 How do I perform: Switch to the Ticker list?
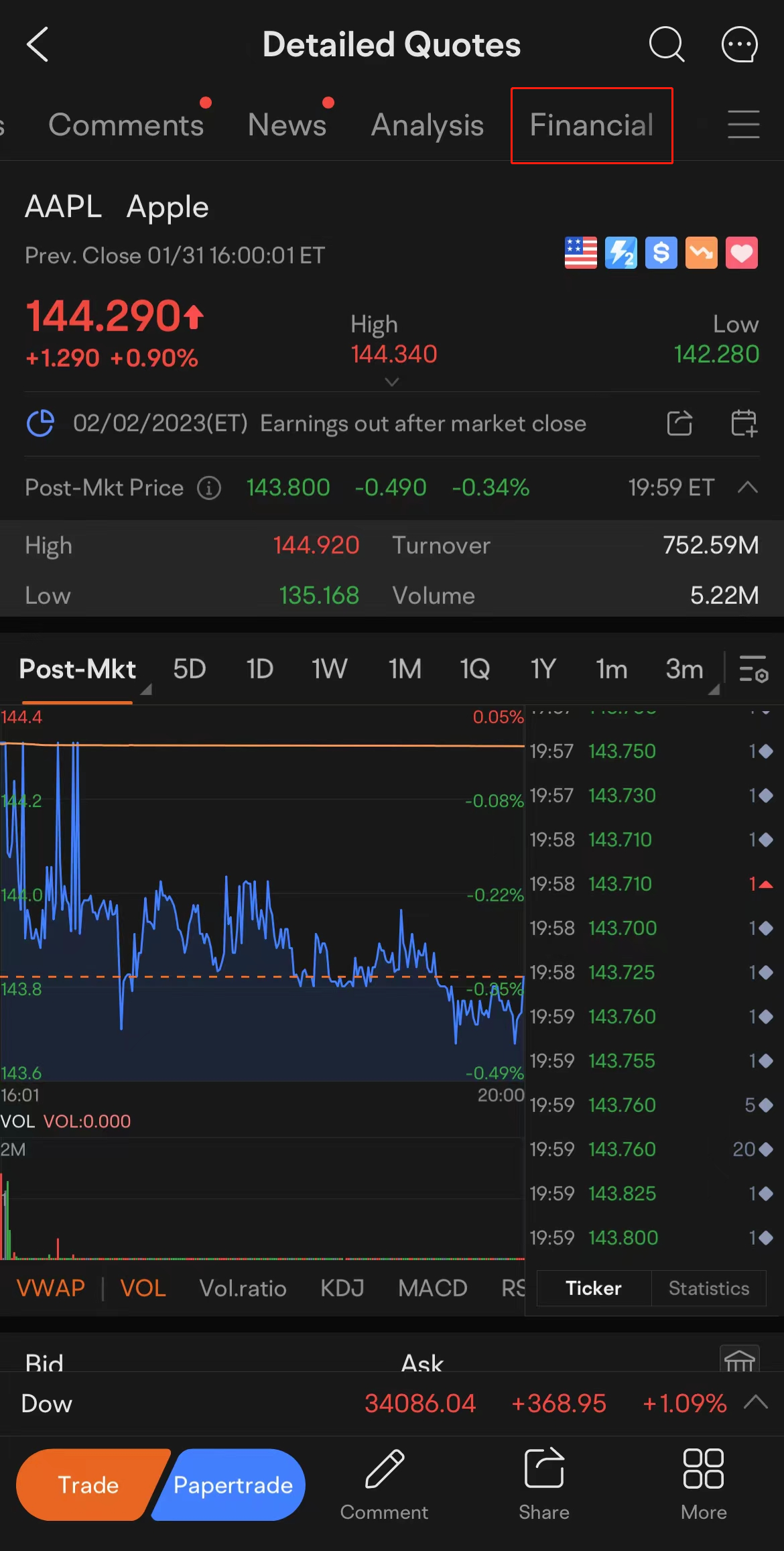pyautogui.click(x=594, y=1288)
